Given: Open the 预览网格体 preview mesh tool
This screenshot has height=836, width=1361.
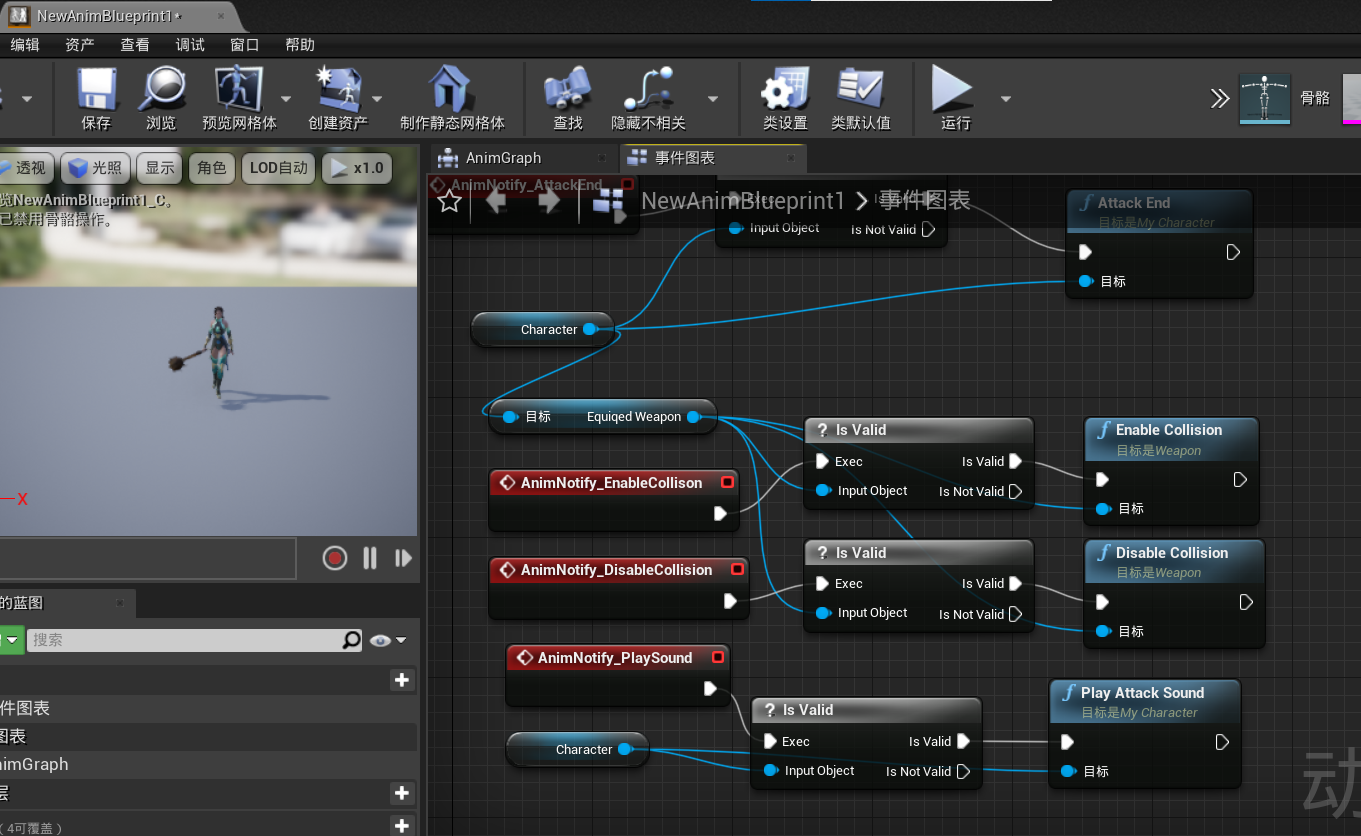Looking at the screenshot, I should click(239, 98).
